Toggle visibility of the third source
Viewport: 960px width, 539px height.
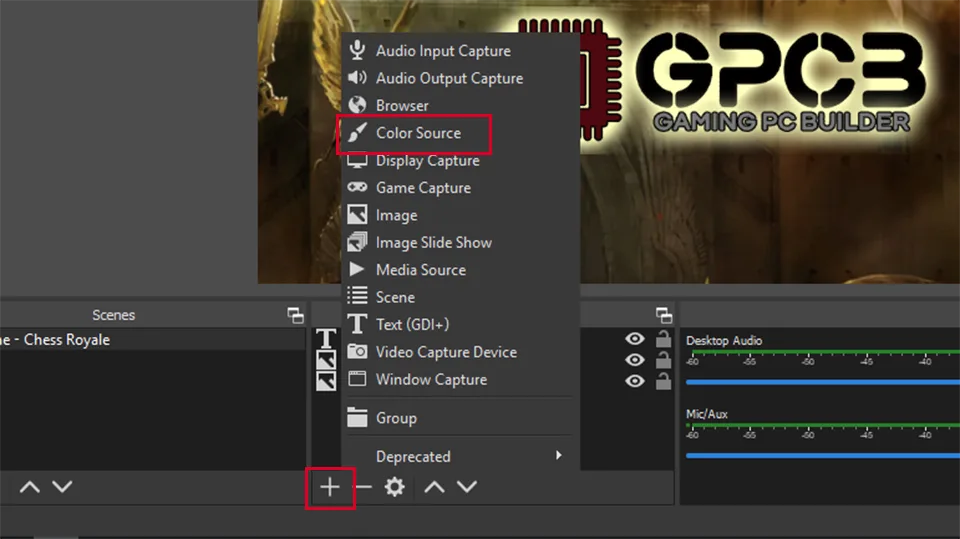pos(635,381)
